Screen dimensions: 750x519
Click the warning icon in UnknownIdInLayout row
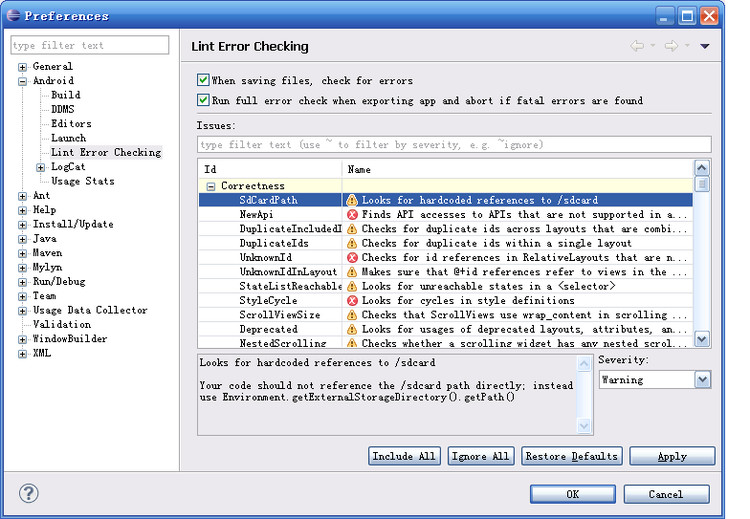click(x=352, y=272)
